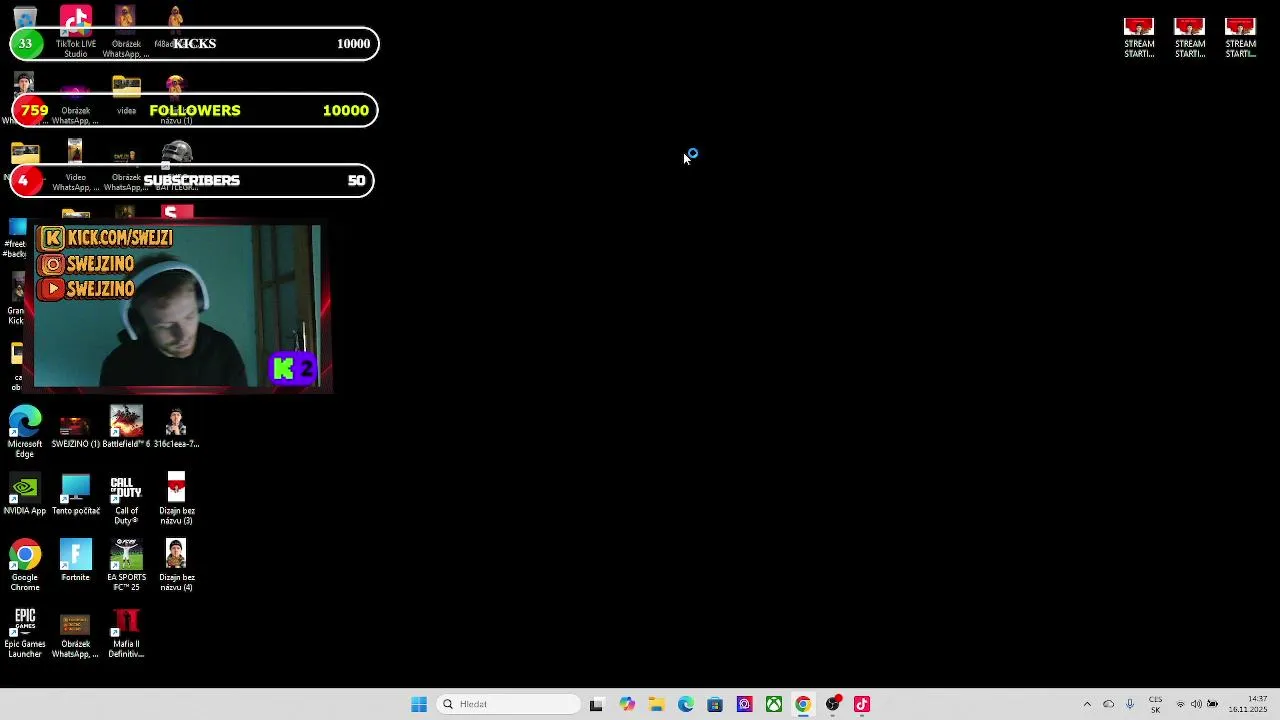The image size is (1280, 720).
Task: Change CES SK keyboard language
Action: coord(1155,704)
